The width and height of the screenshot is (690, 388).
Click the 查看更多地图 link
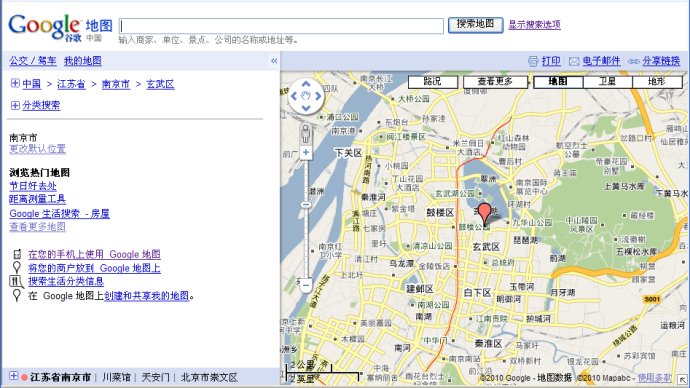(37, 227)
